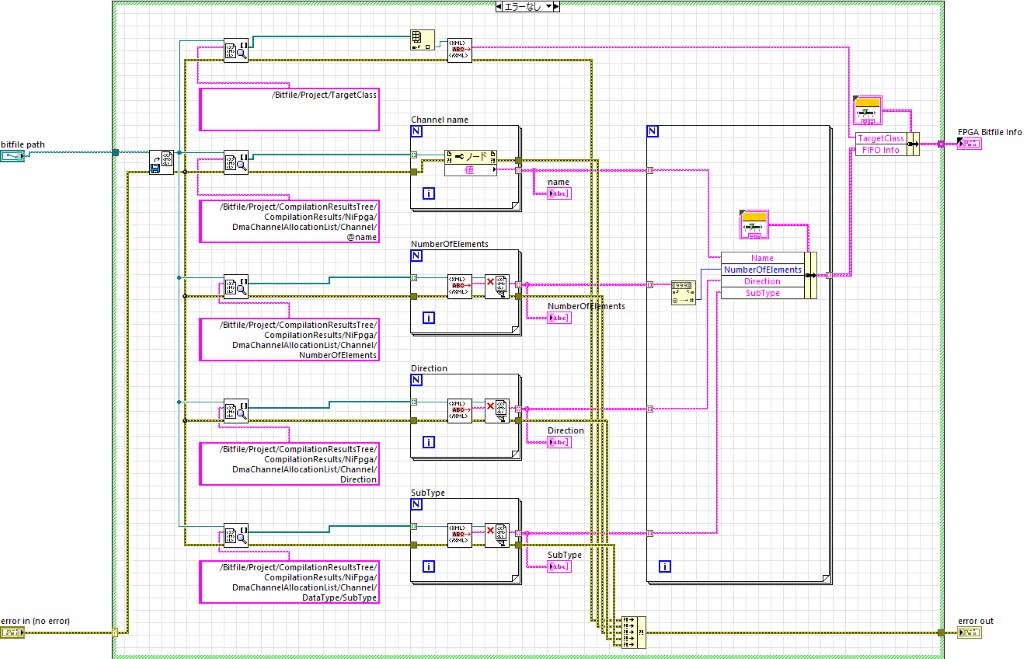Select the bitfile path control terminal

(12, 156)
